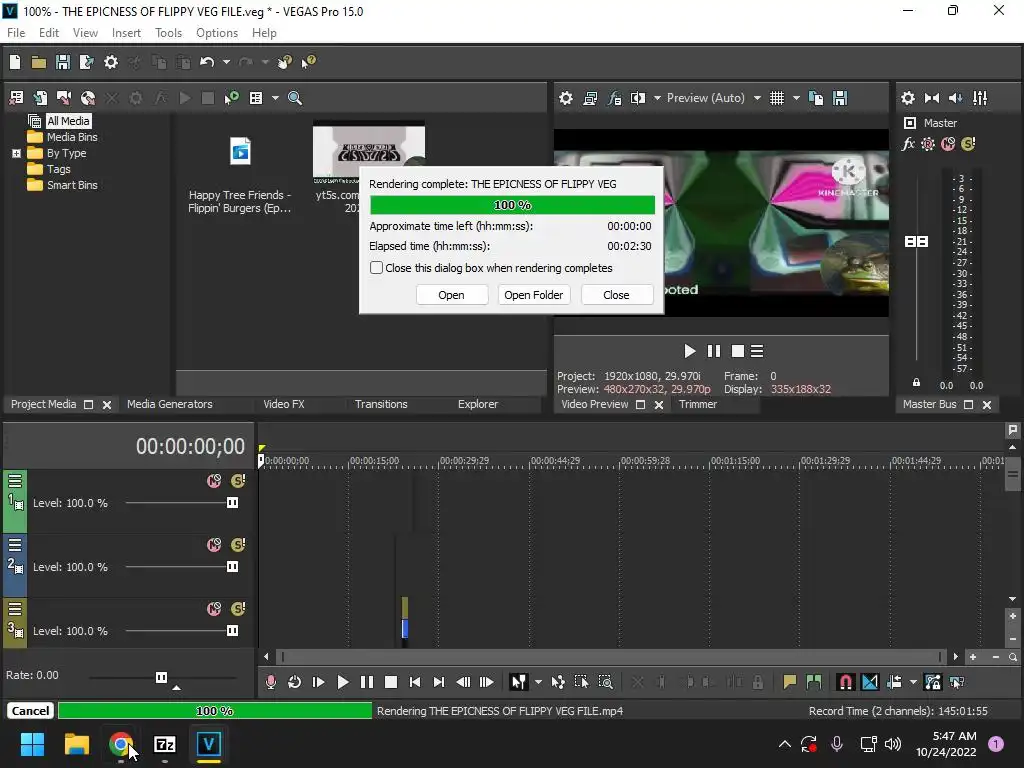1024x768 pixels.
Task: Go to the start of the project
Action: (x=415, y=682)
